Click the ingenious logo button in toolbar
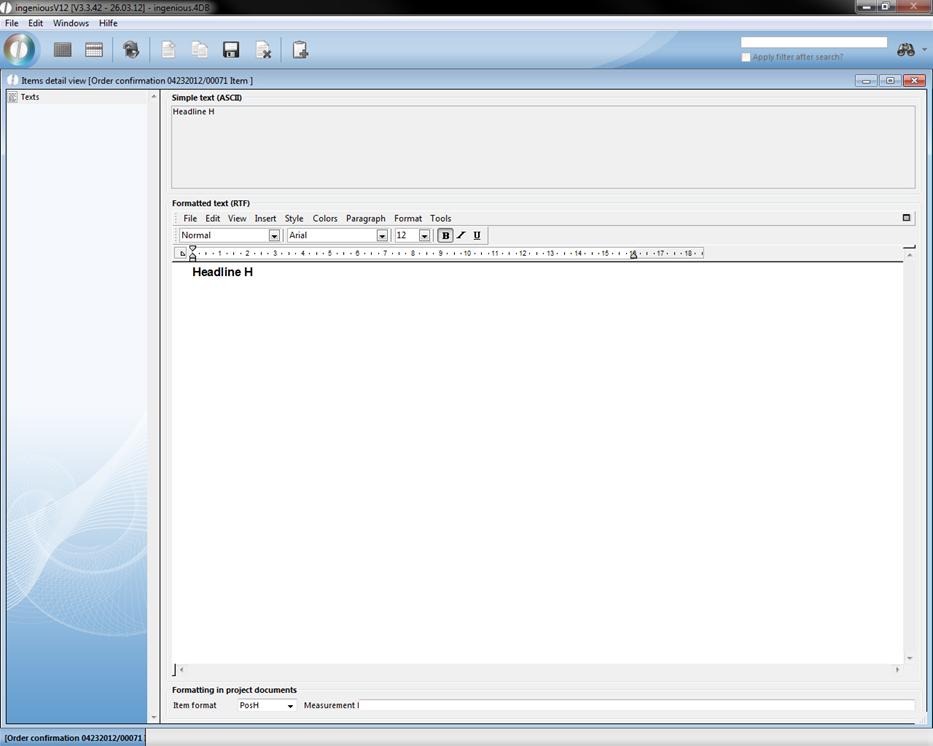 19,49
